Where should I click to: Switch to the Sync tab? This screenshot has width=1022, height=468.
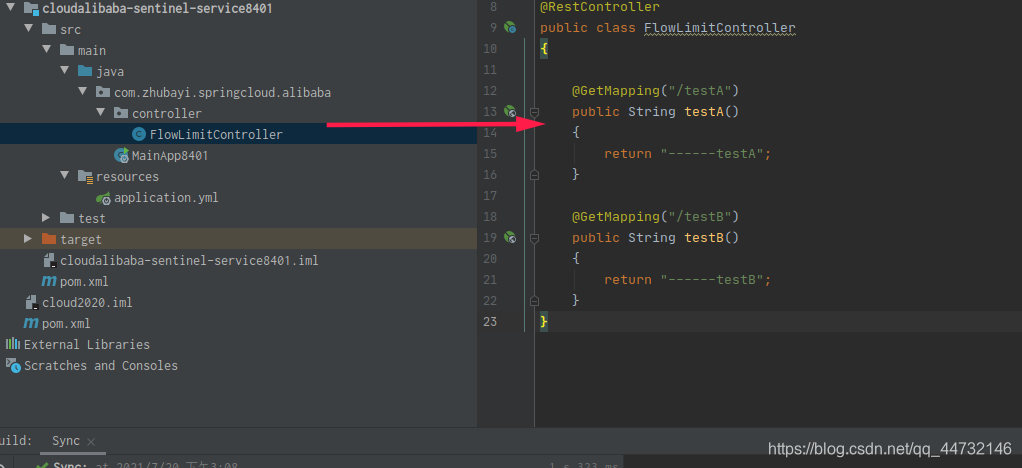(66, 441)
